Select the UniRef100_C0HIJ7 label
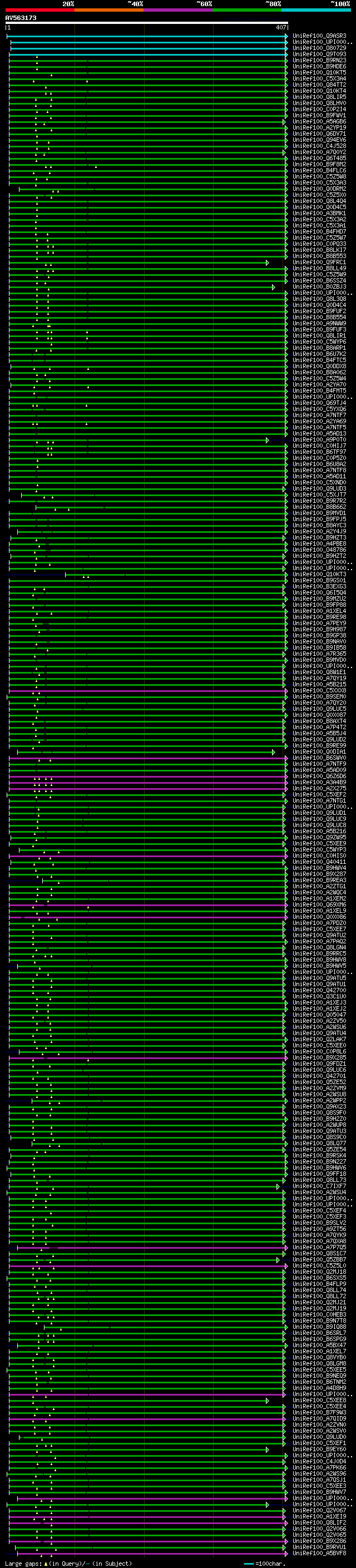 (319, 446)
